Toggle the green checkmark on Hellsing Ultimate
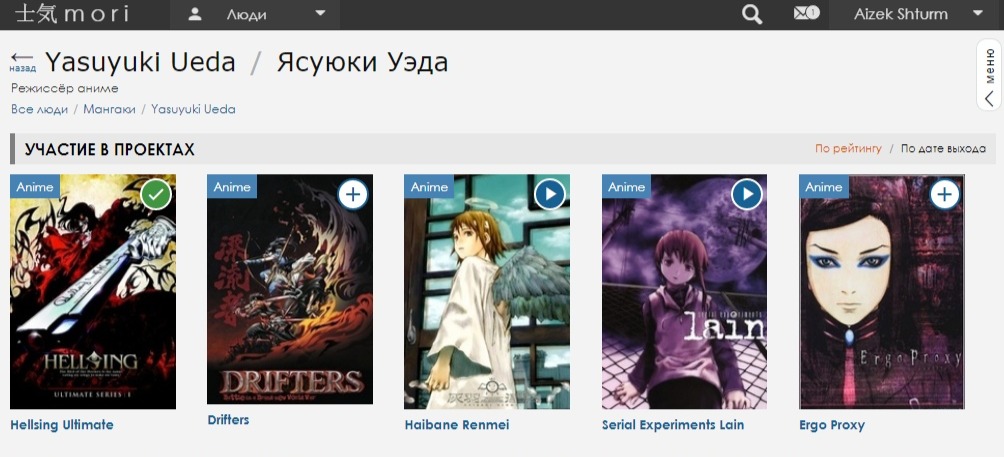This screenshot has height=457, width=1004. (x=156, y=194)
